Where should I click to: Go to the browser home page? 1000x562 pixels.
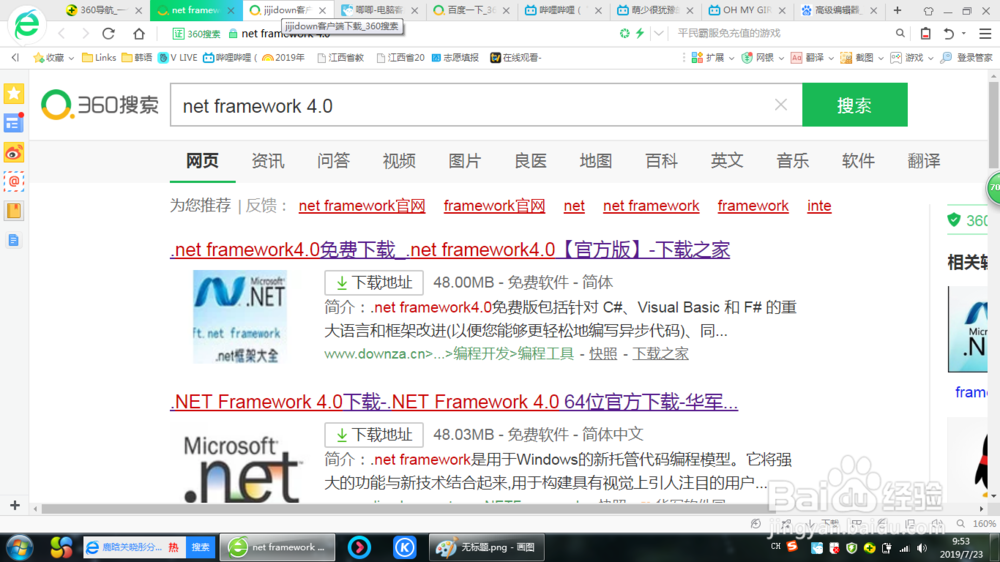[x=139, y=33]
